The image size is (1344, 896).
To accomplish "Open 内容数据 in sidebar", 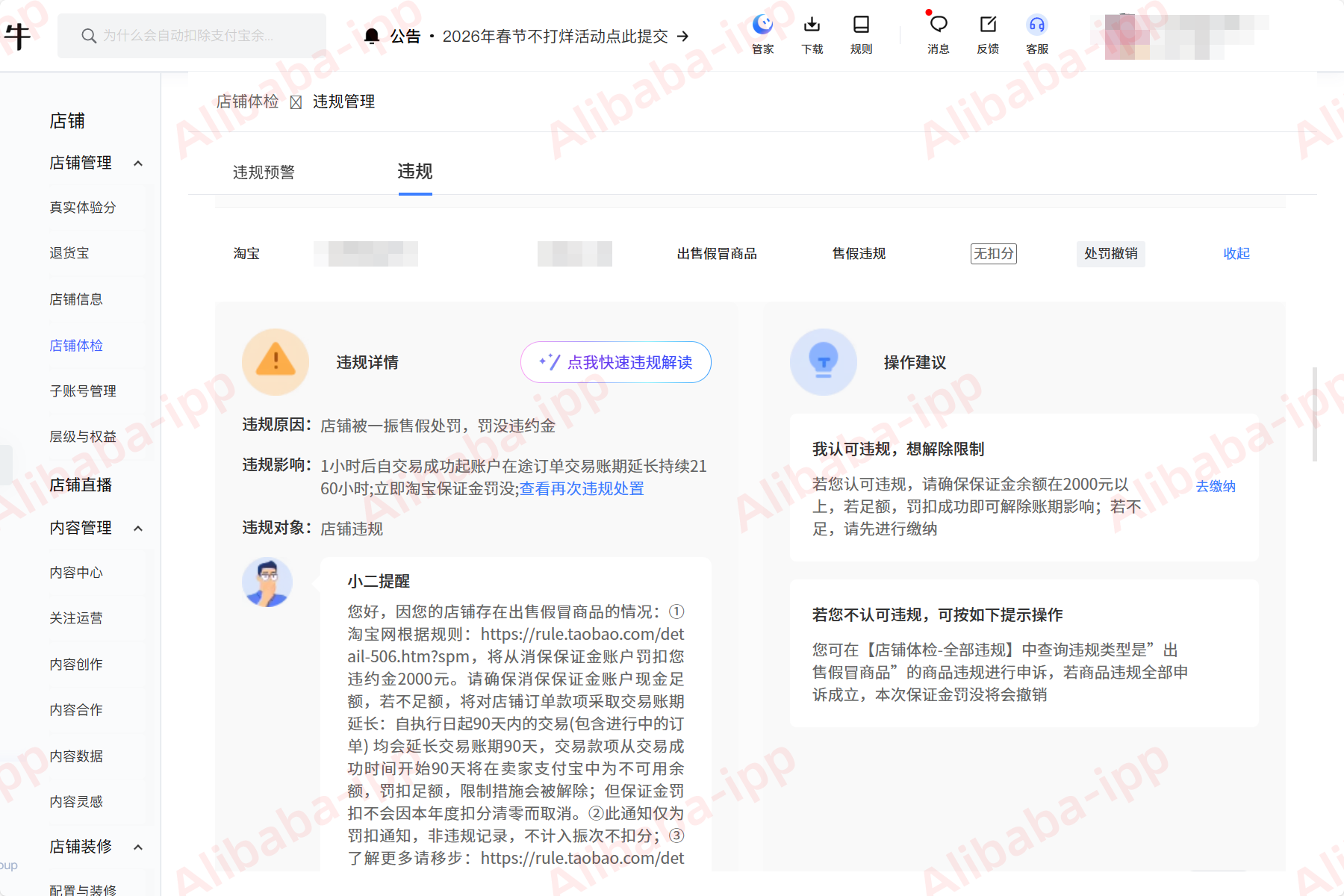I will click(76, 756).
